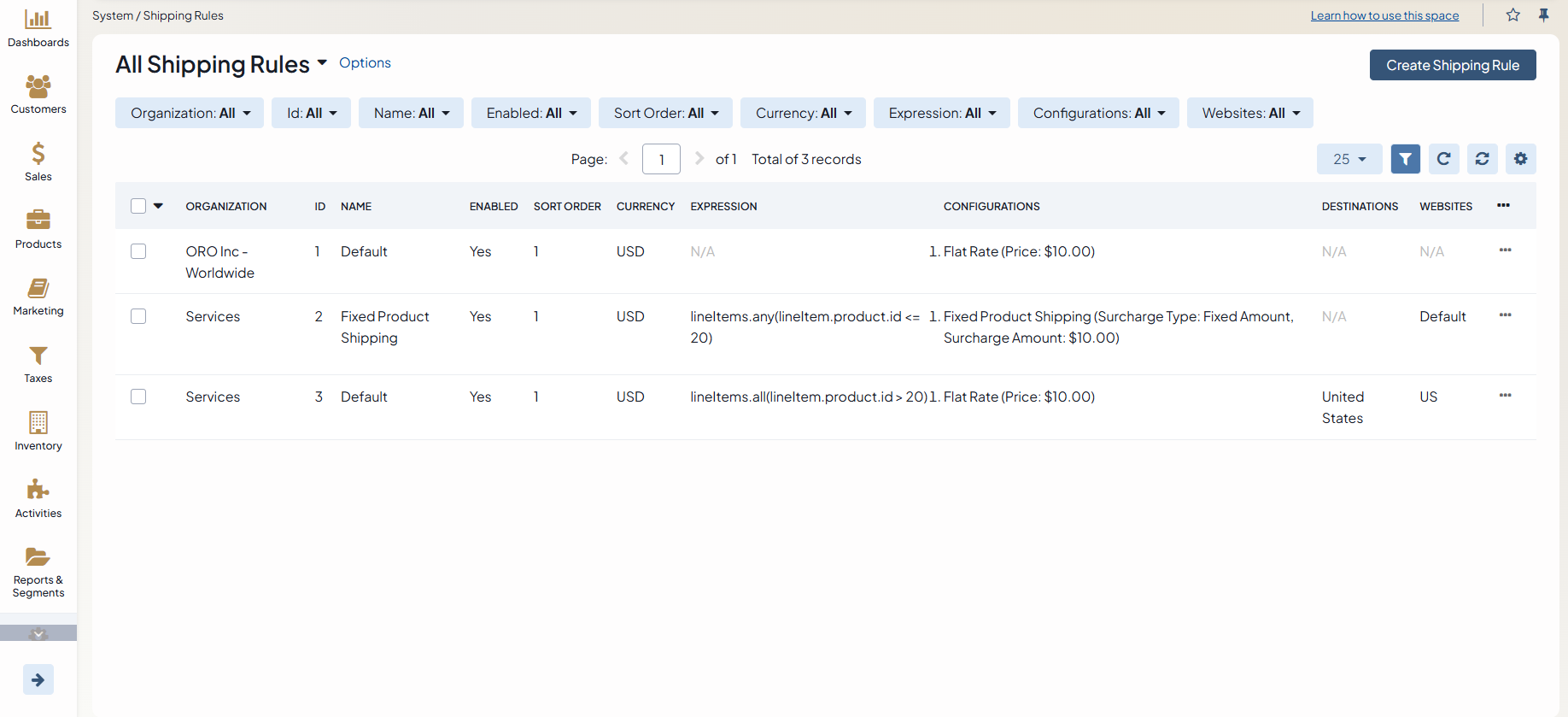Pin this page using pushpin icon
The image size is (1568, 717).
[1543, 15]
